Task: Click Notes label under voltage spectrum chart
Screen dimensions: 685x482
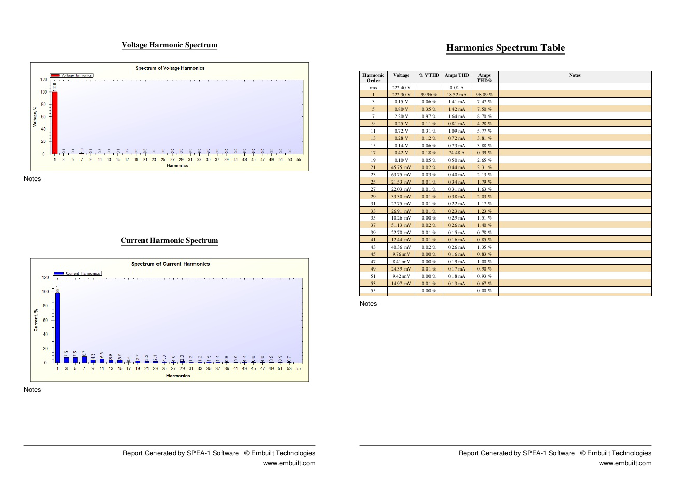Action: point(32,178)
